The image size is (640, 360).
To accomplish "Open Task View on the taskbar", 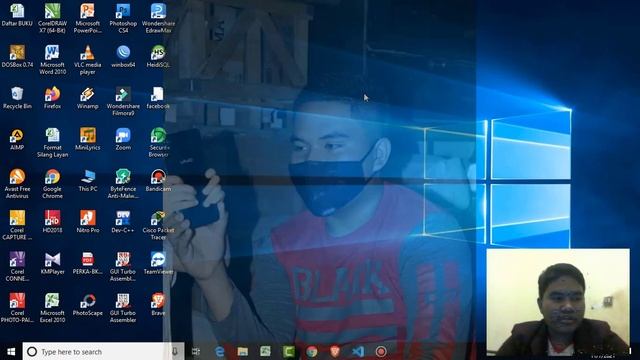I will coord(196,351).
